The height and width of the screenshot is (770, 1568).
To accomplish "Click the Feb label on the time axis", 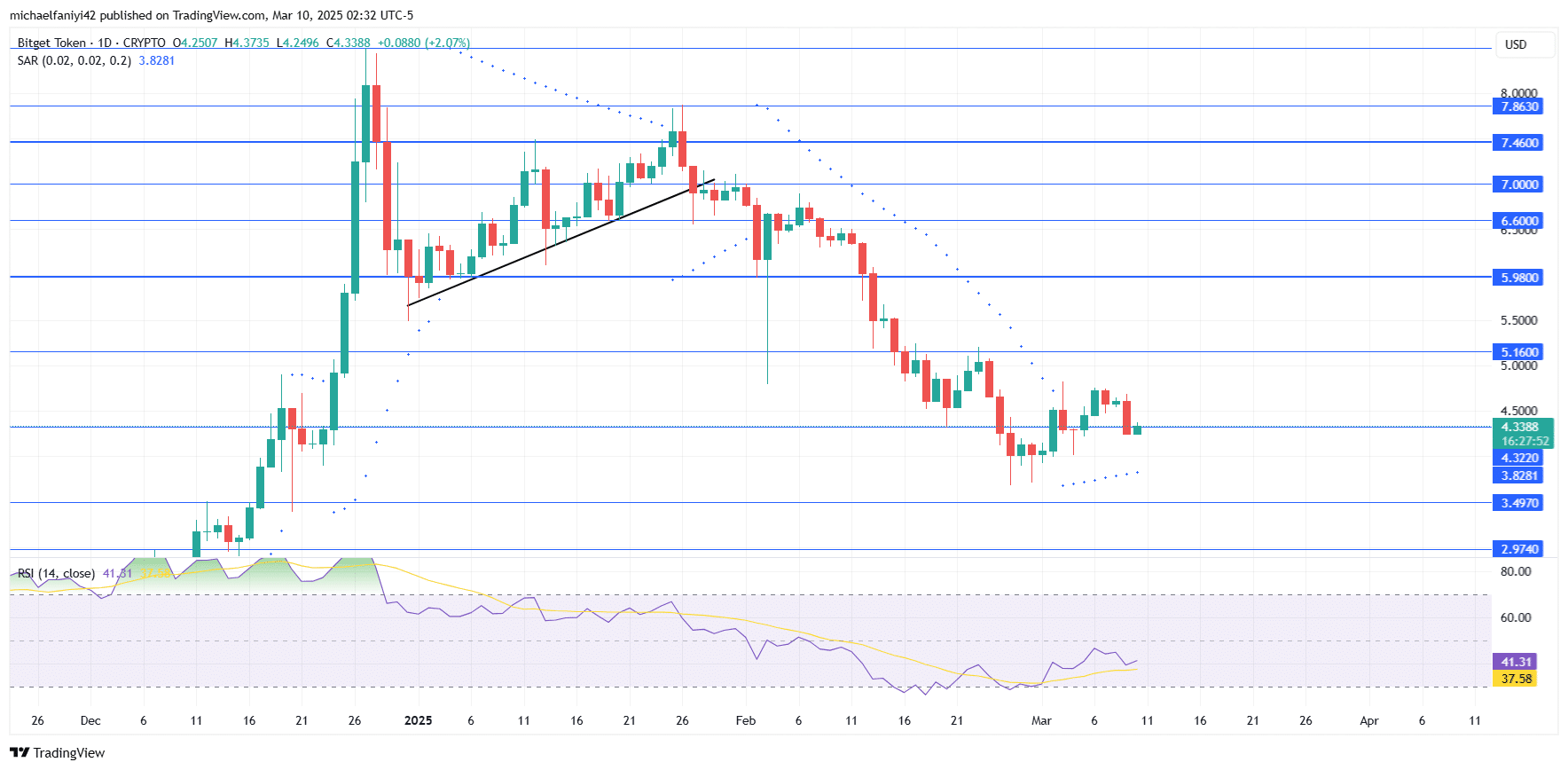I will (746, 720).
